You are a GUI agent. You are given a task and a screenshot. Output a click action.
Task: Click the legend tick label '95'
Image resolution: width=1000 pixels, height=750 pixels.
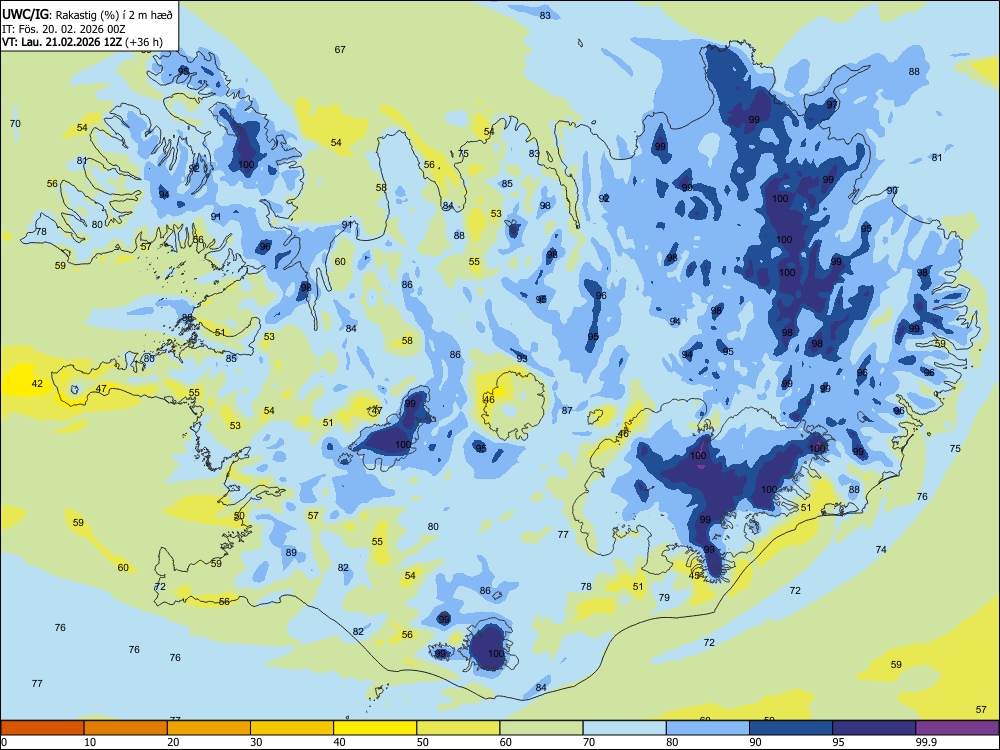[838, 742]
